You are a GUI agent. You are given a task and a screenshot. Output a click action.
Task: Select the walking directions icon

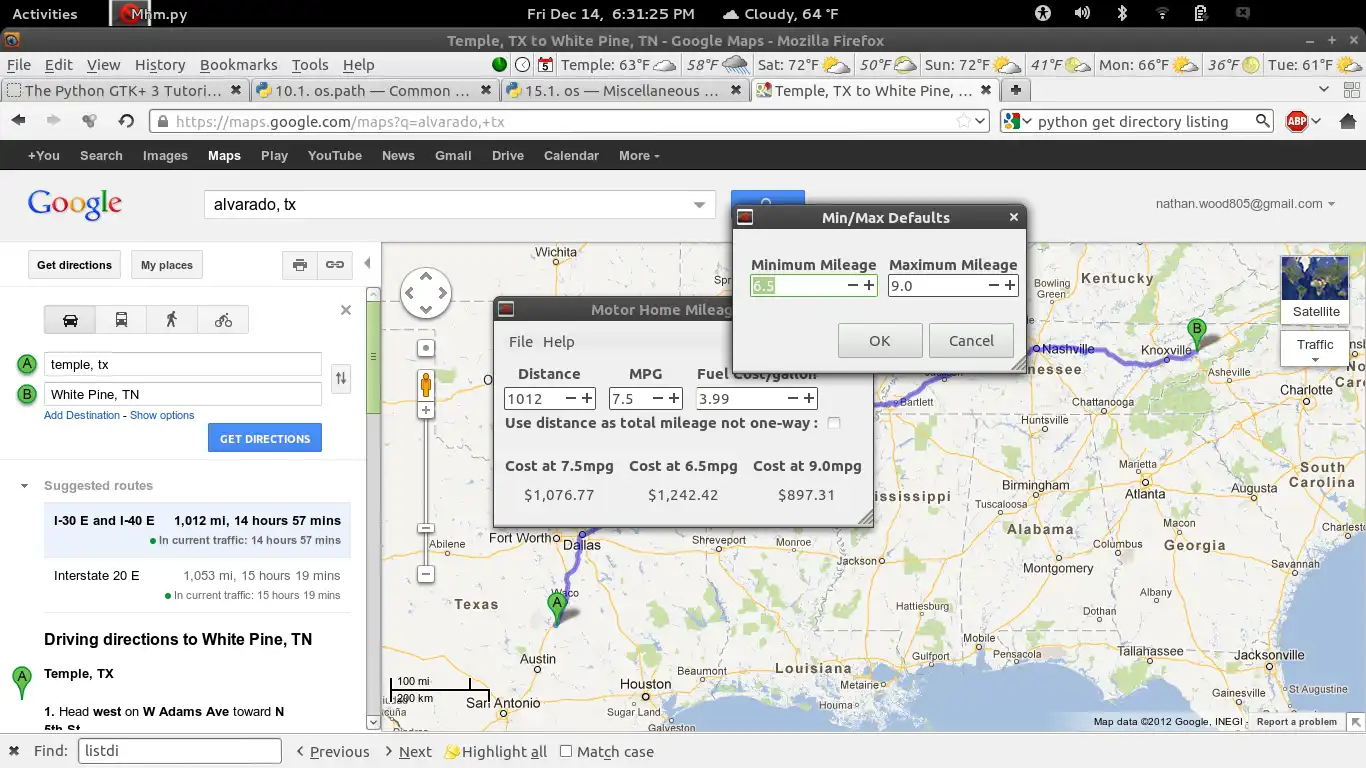point(172,320)
